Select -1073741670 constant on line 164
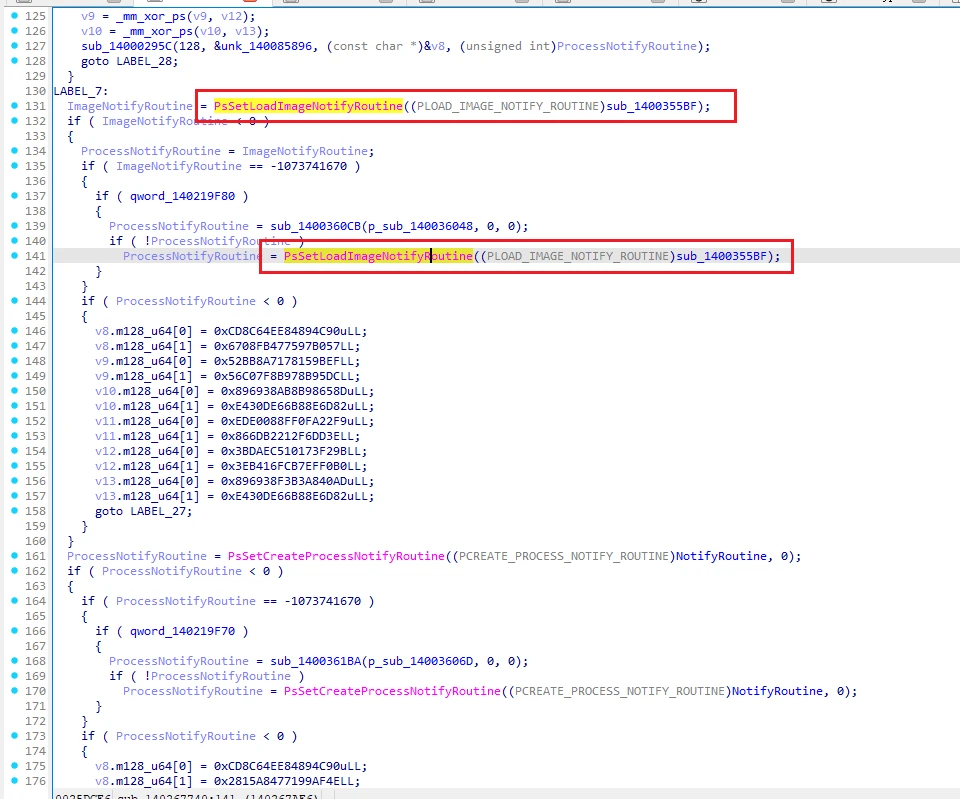Image resolution: width=960 pixels, height=799 pixels. 323,601
